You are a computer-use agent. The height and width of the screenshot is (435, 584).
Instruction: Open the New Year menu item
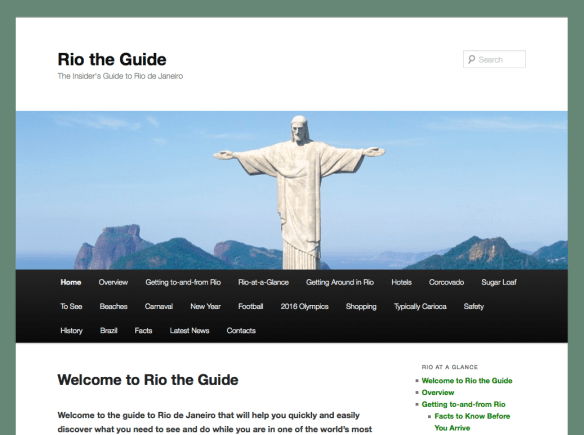205,307
